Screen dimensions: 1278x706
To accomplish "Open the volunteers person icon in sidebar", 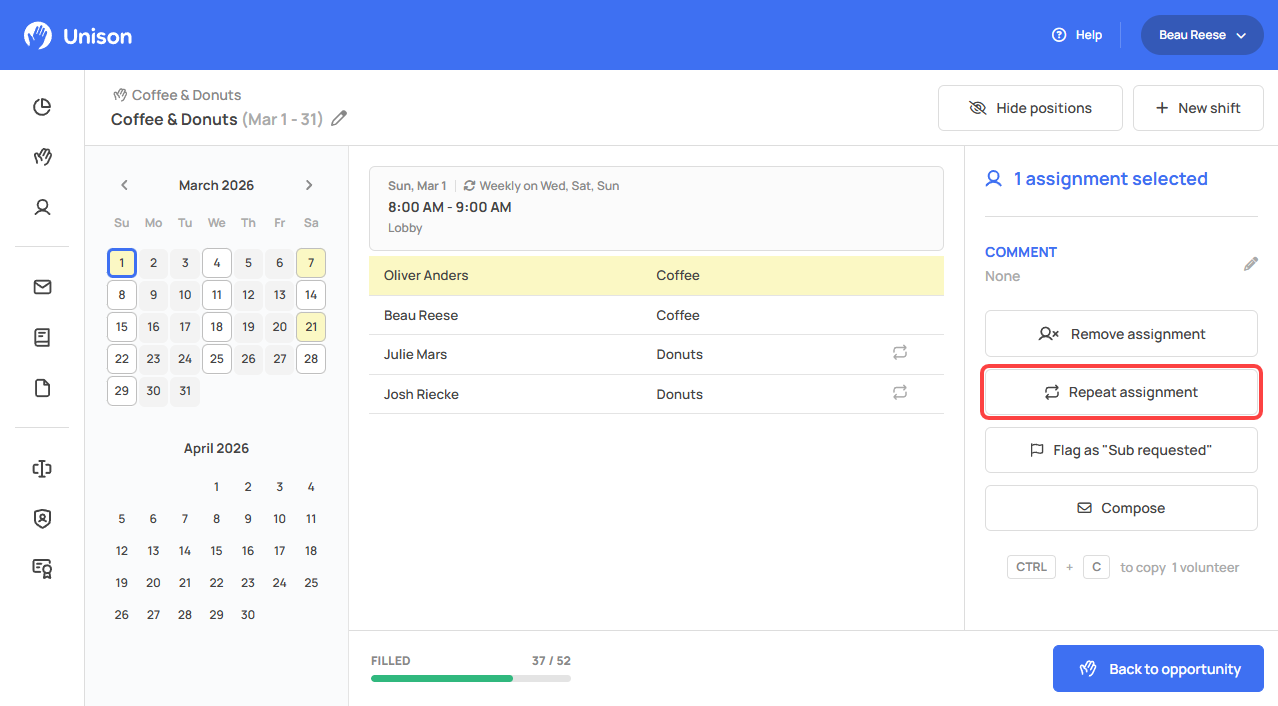I will point(42,207).
